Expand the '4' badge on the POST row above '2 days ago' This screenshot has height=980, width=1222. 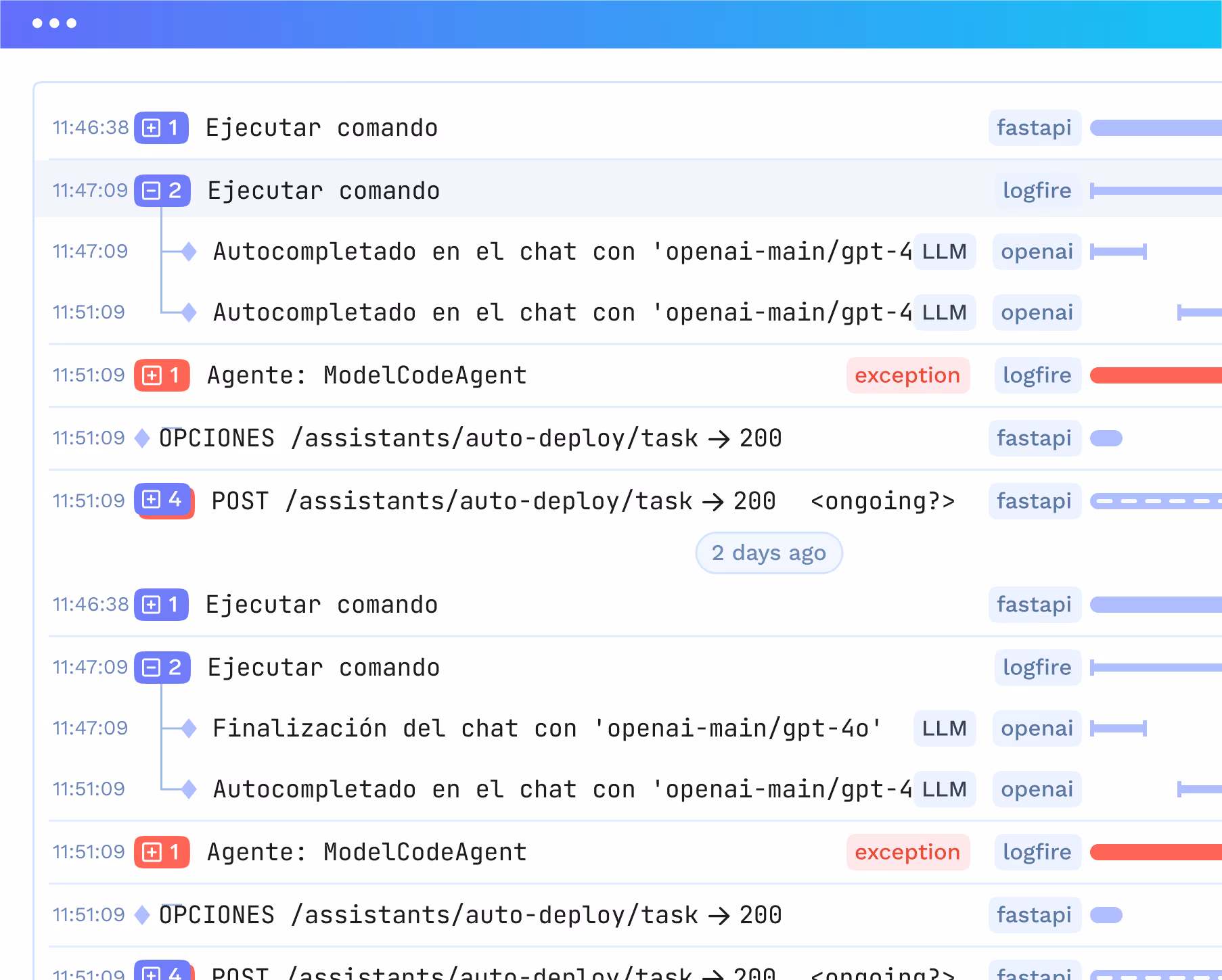point(162,500)
